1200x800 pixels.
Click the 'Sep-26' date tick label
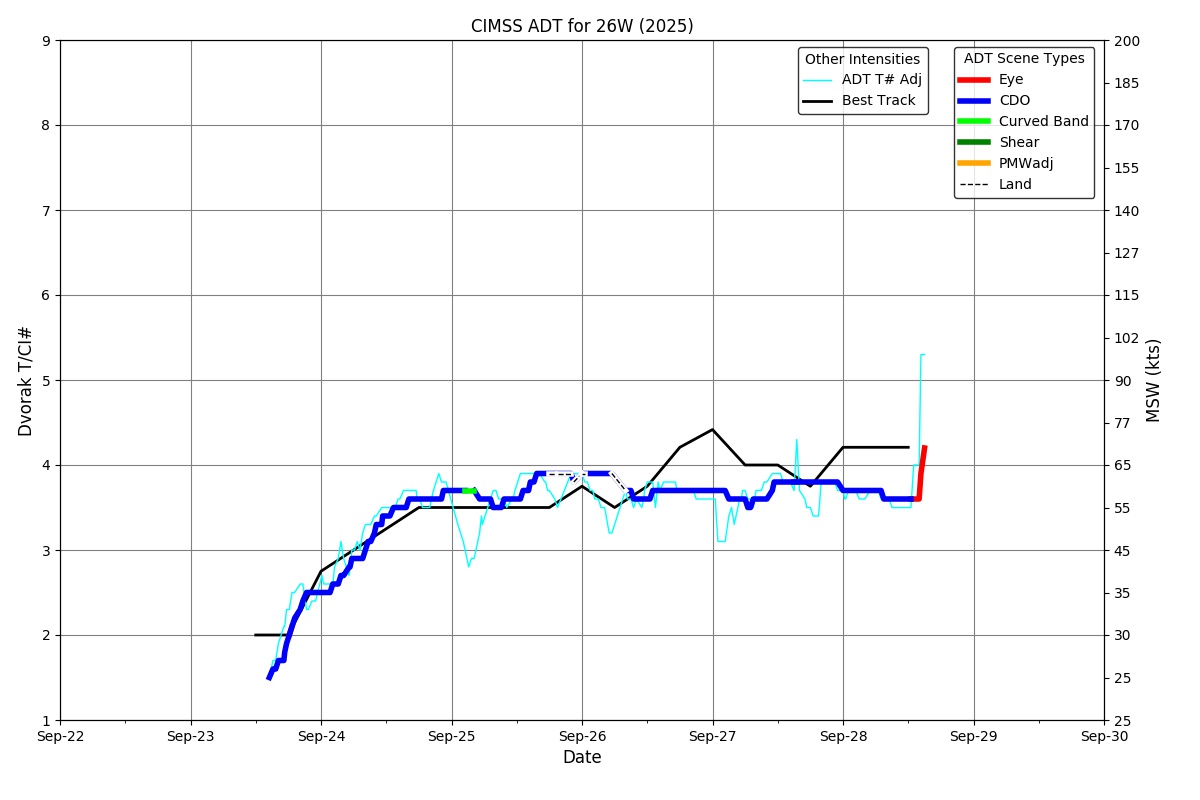click(x=582, y=737)
